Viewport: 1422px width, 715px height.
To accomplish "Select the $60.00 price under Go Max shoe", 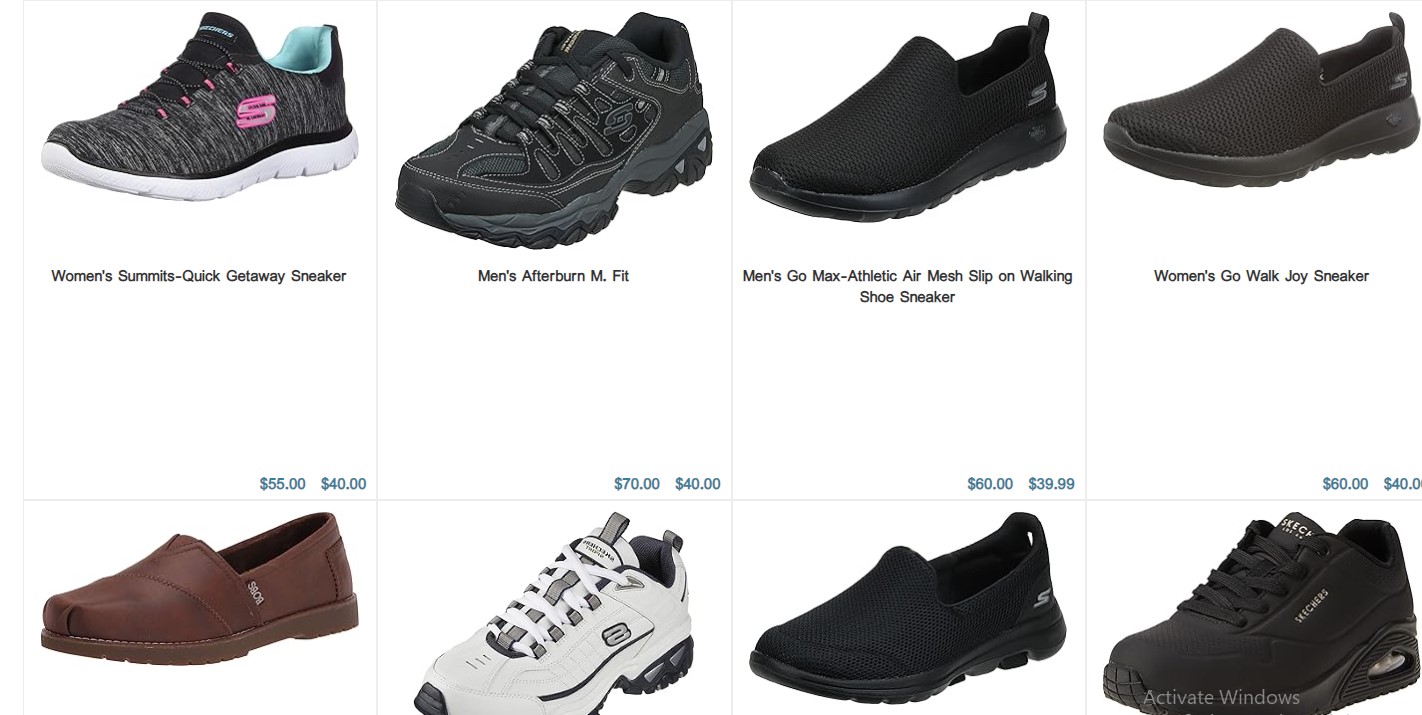I will coord(990,484).
